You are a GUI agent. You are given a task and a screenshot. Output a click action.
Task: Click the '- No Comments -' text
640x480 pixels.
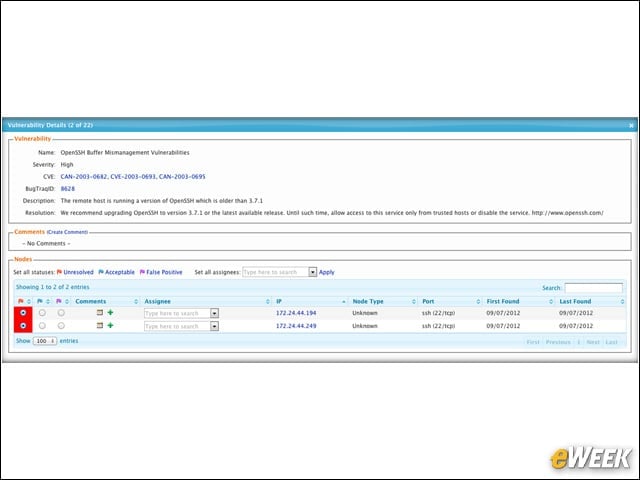point(46,243)
